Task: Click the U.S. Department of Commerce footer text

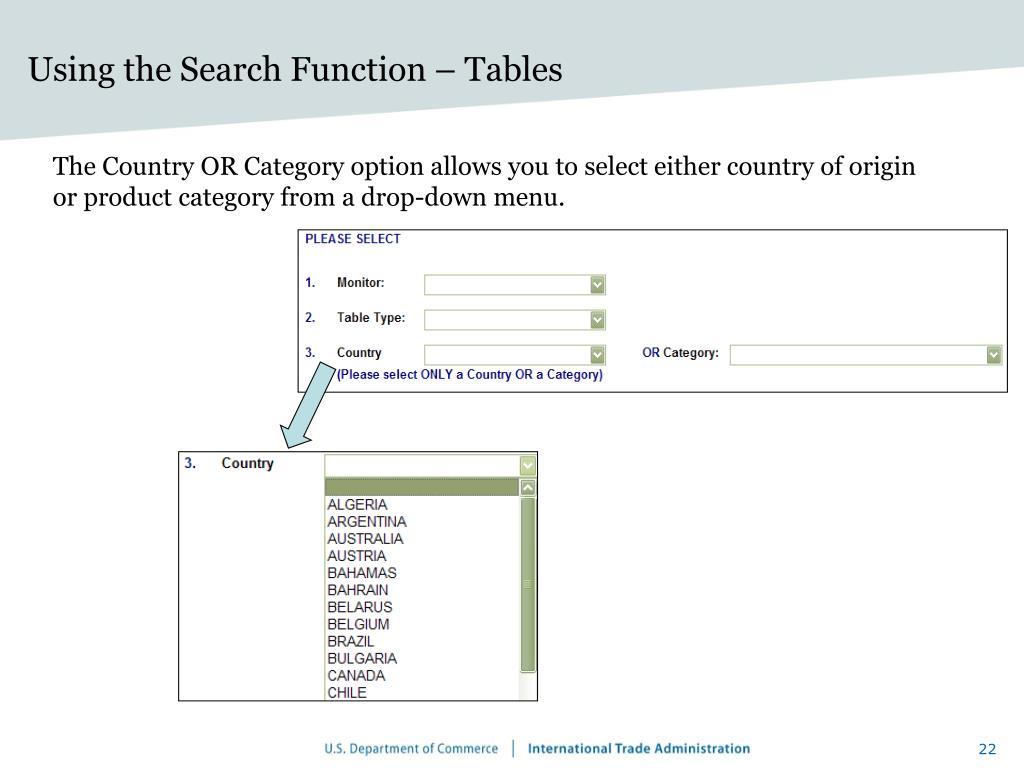Action: pos(411,748)
